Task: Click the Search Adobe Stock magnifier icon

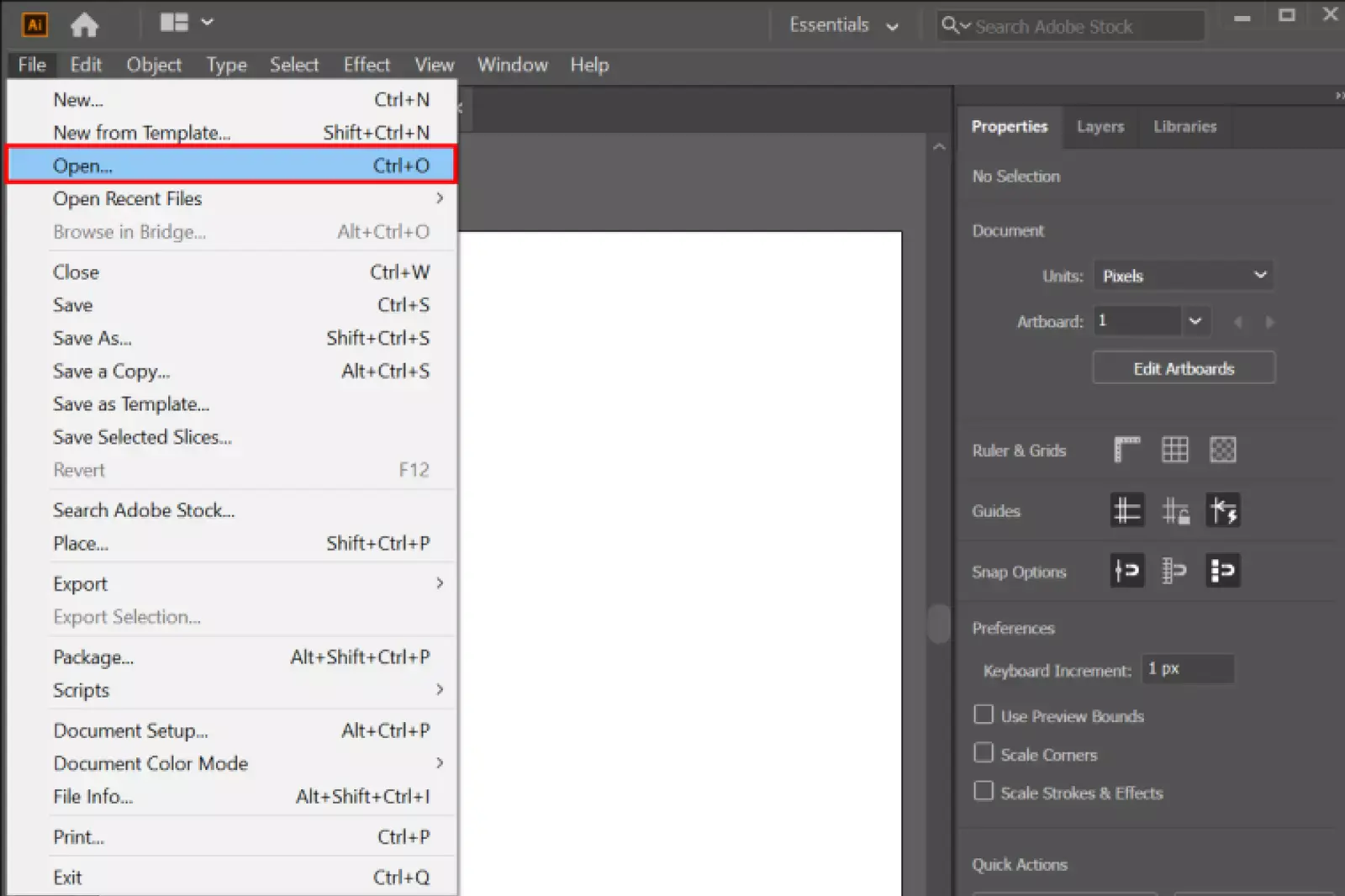Action: 950,25
